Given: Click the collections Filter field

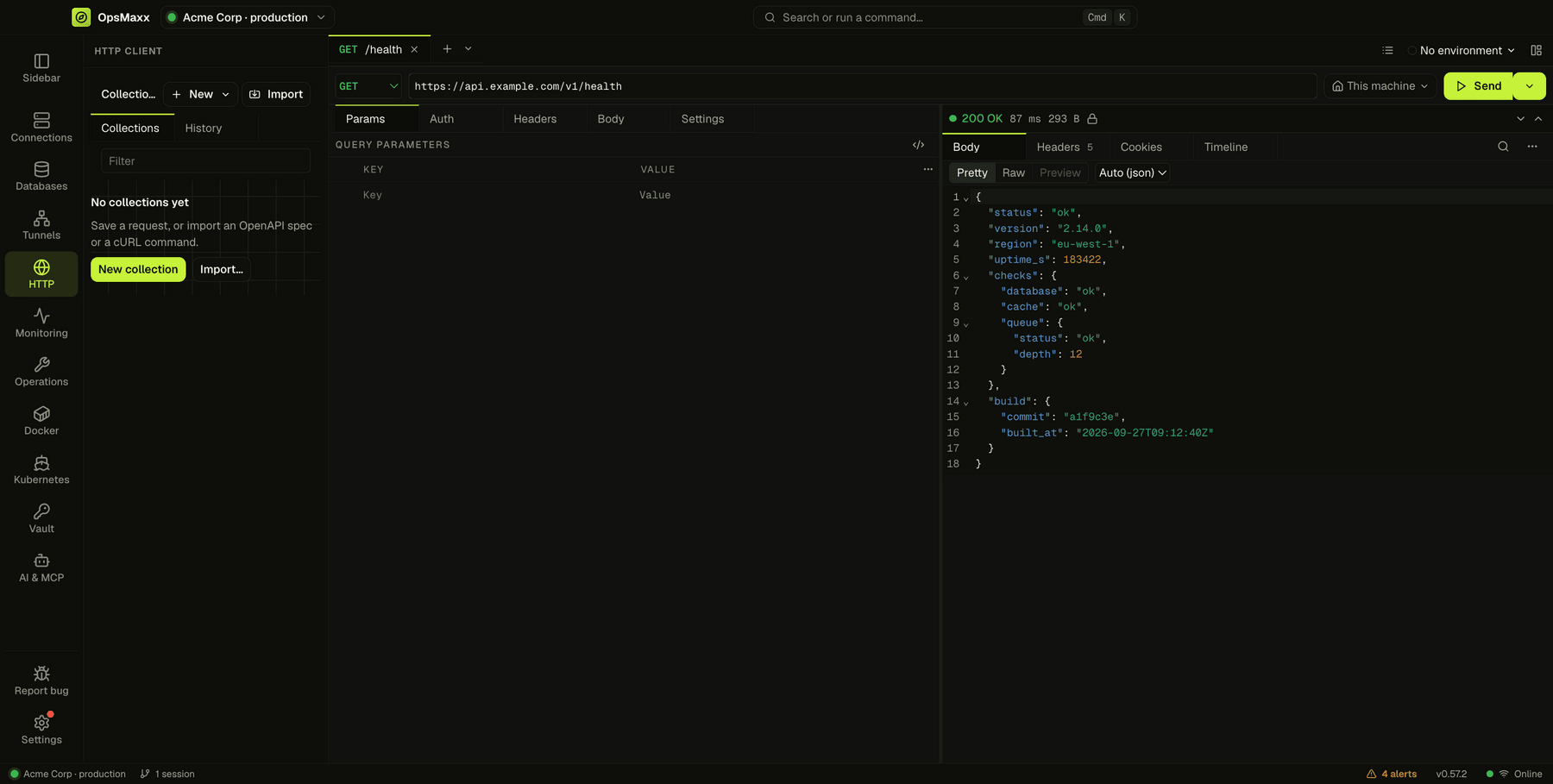Looking at the screenshot, I should 205,161.
